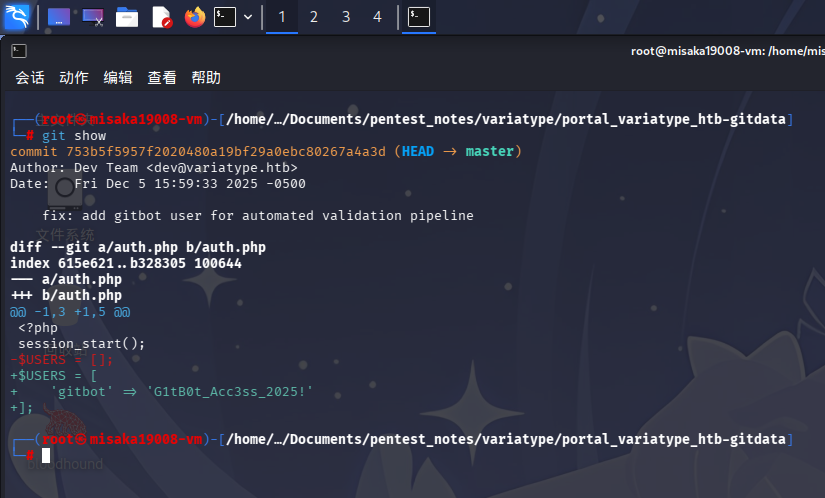Open the 查看 menu

click(162, 78)
